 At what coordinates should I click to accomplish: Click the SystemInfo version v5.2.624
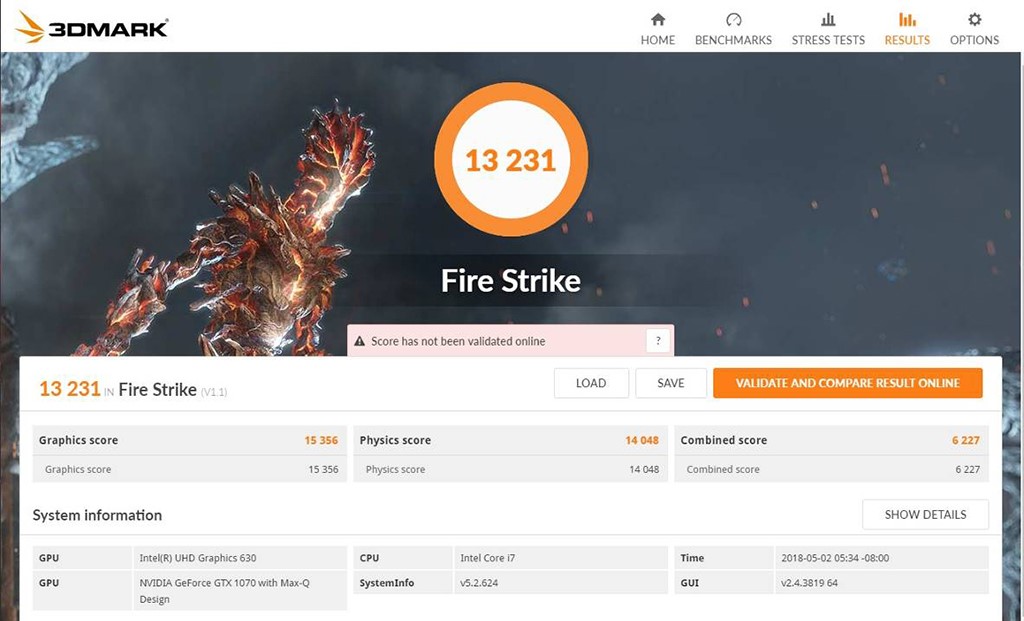[x=479, y=582]
